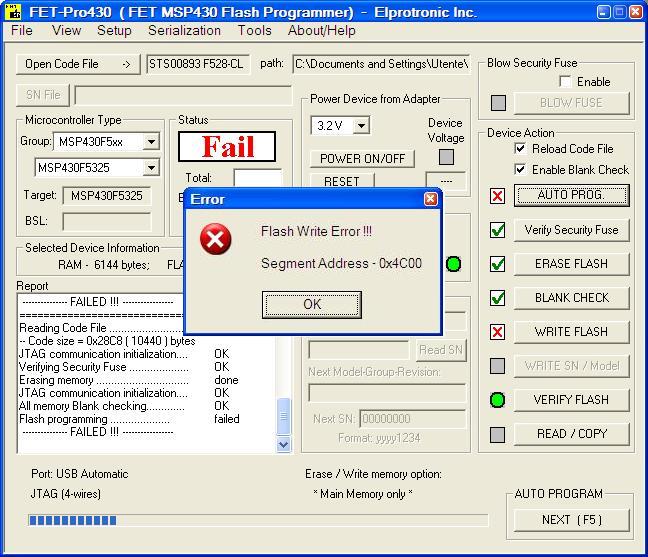Open the Tools menu

pos(254,31)
